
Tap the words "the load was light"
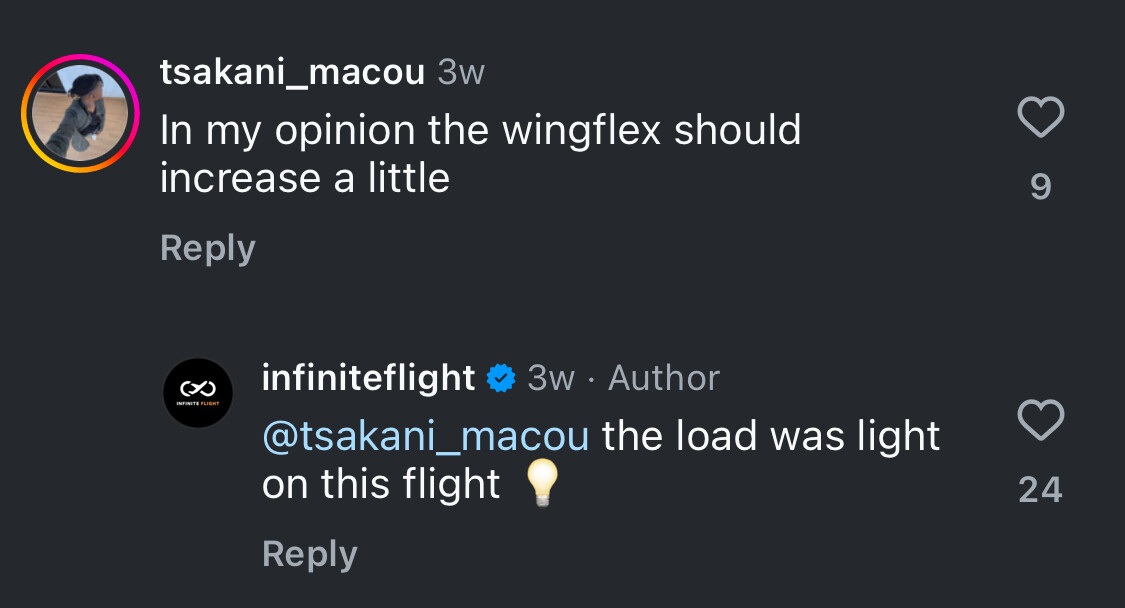point(771,436)
